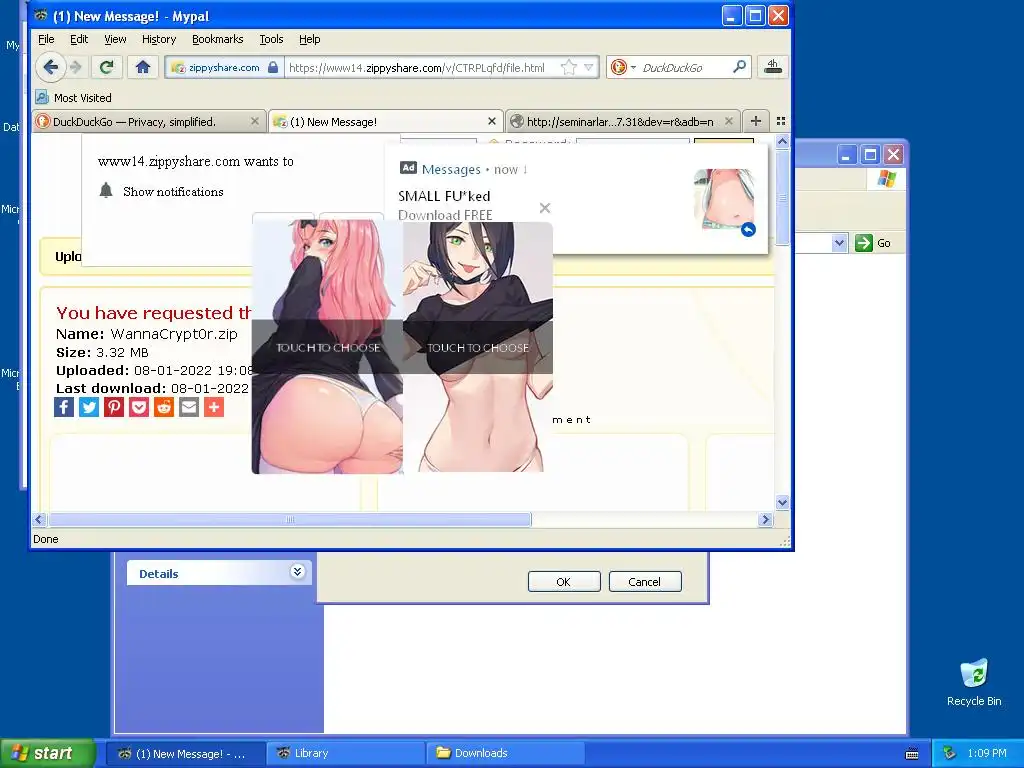Go back with the browser Back arrow
The width and height of the screenshot is (1024, 768).
[50, 67]
